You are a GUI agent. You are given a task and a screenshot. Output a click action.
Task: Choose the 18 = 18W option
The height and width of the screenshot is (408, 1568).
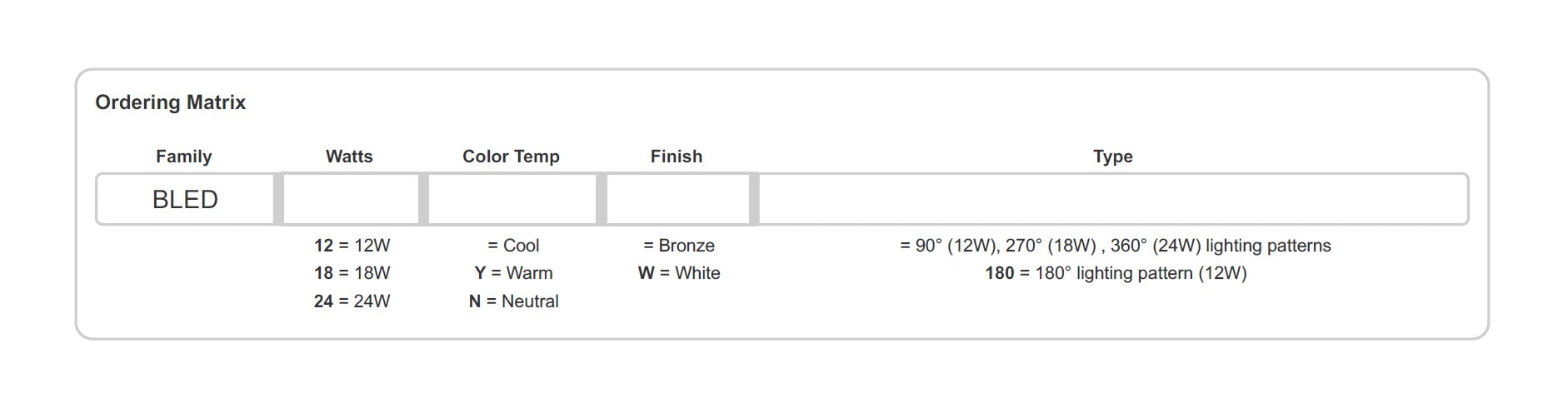pyautogui.click(x=352, y=273)
